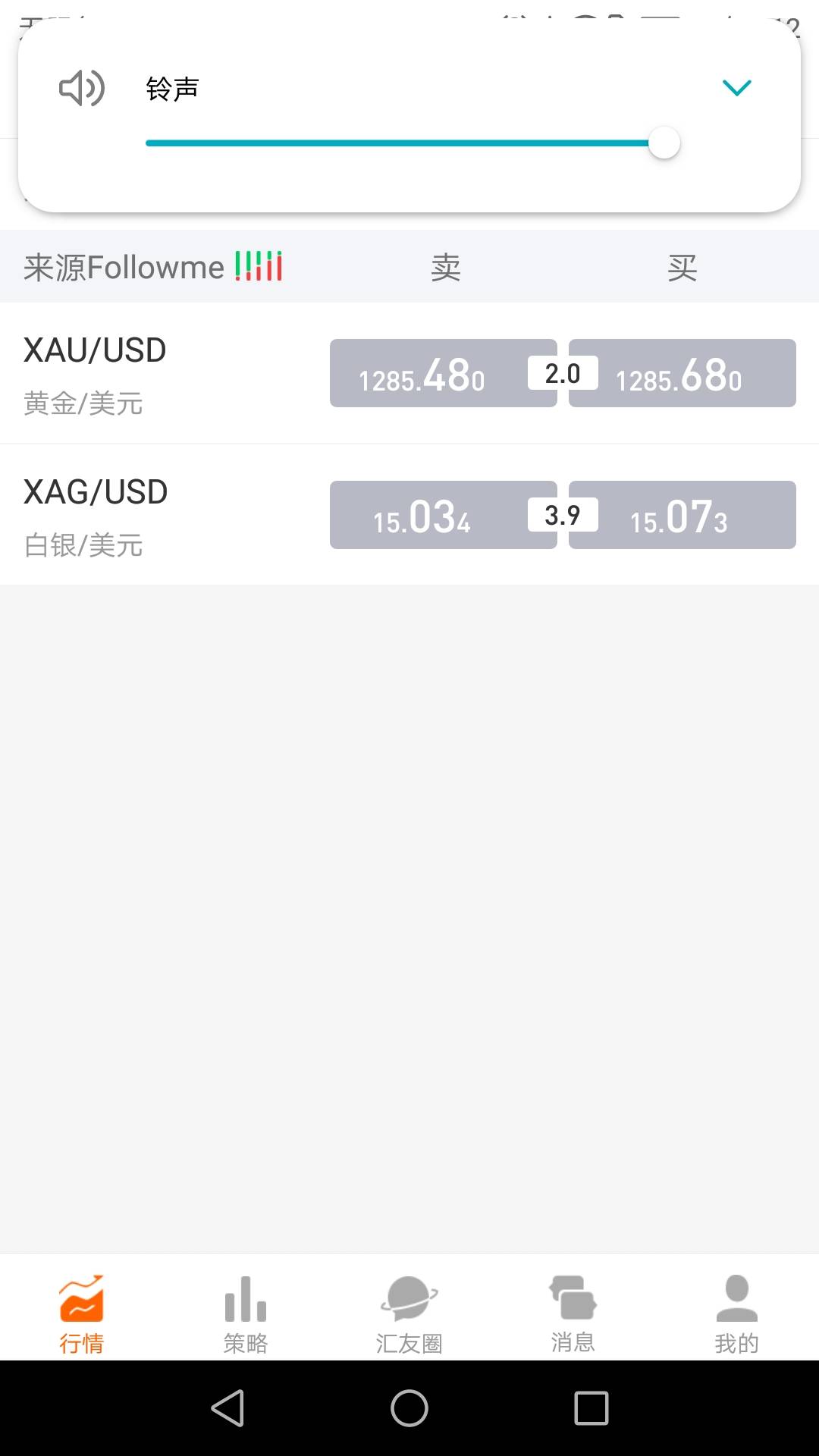Tap XAG/USD buy price 15.073
The height and width of the screenshot is (1456, 819).
[x=682, y=515]
